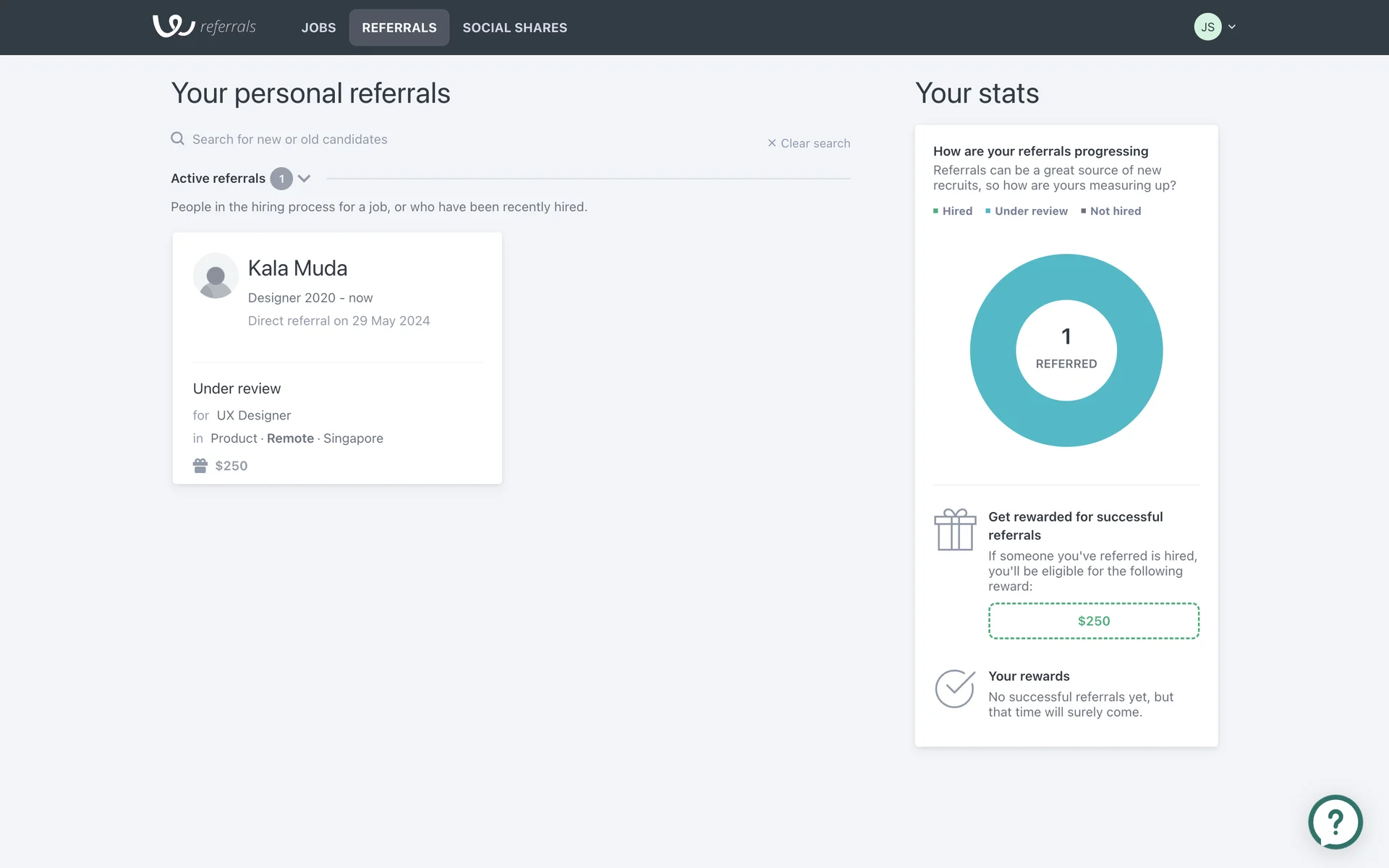Click the X icon in Clear search
This screenshot has width=1389, height=868.
coord(772,143)
